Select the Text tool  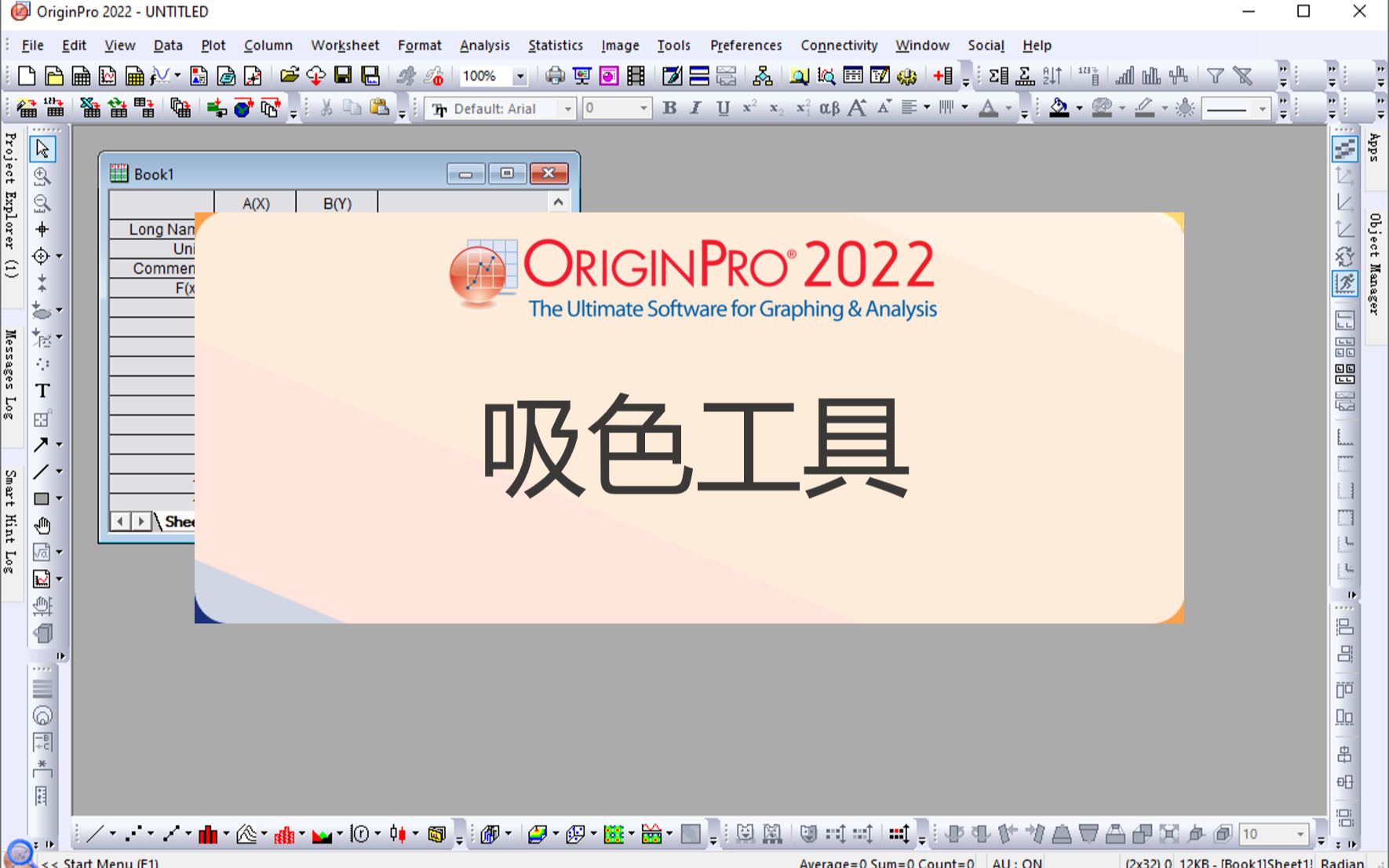[x=42, y=391]
